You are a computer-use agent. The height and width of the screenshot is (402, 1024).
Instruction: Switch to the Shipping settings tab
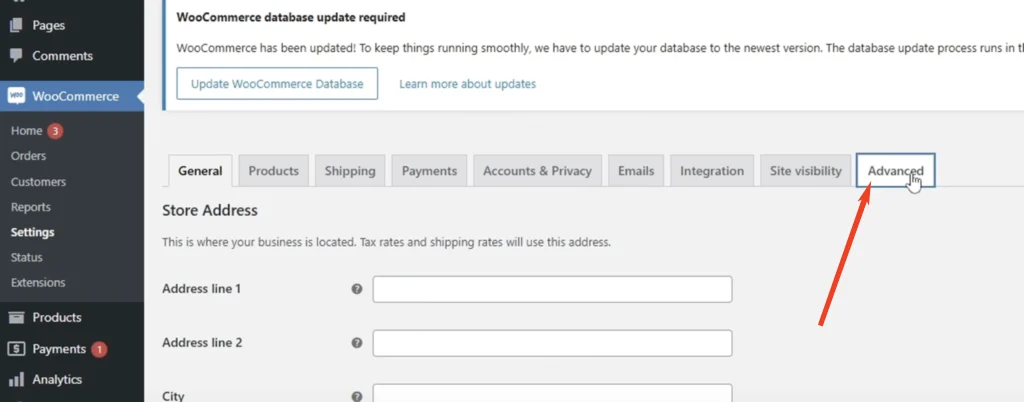click(350, 171)
